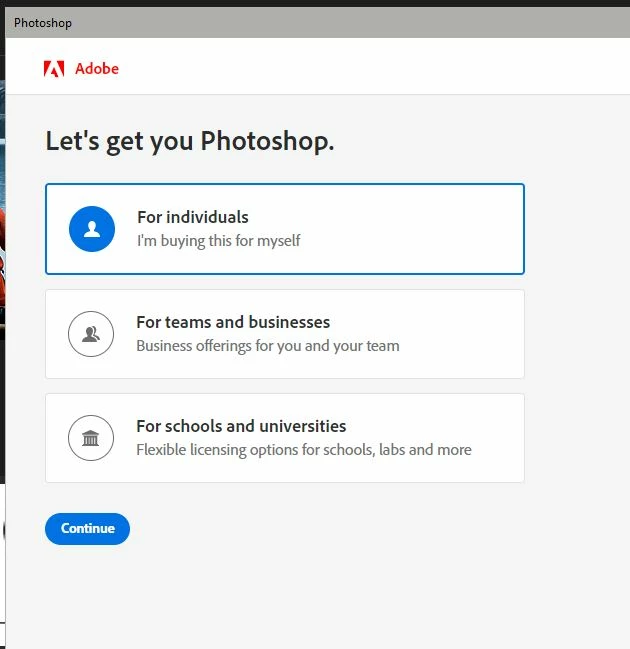Click the blue person icon for individuals
The image size is (630, 649).
click(92, 229)
